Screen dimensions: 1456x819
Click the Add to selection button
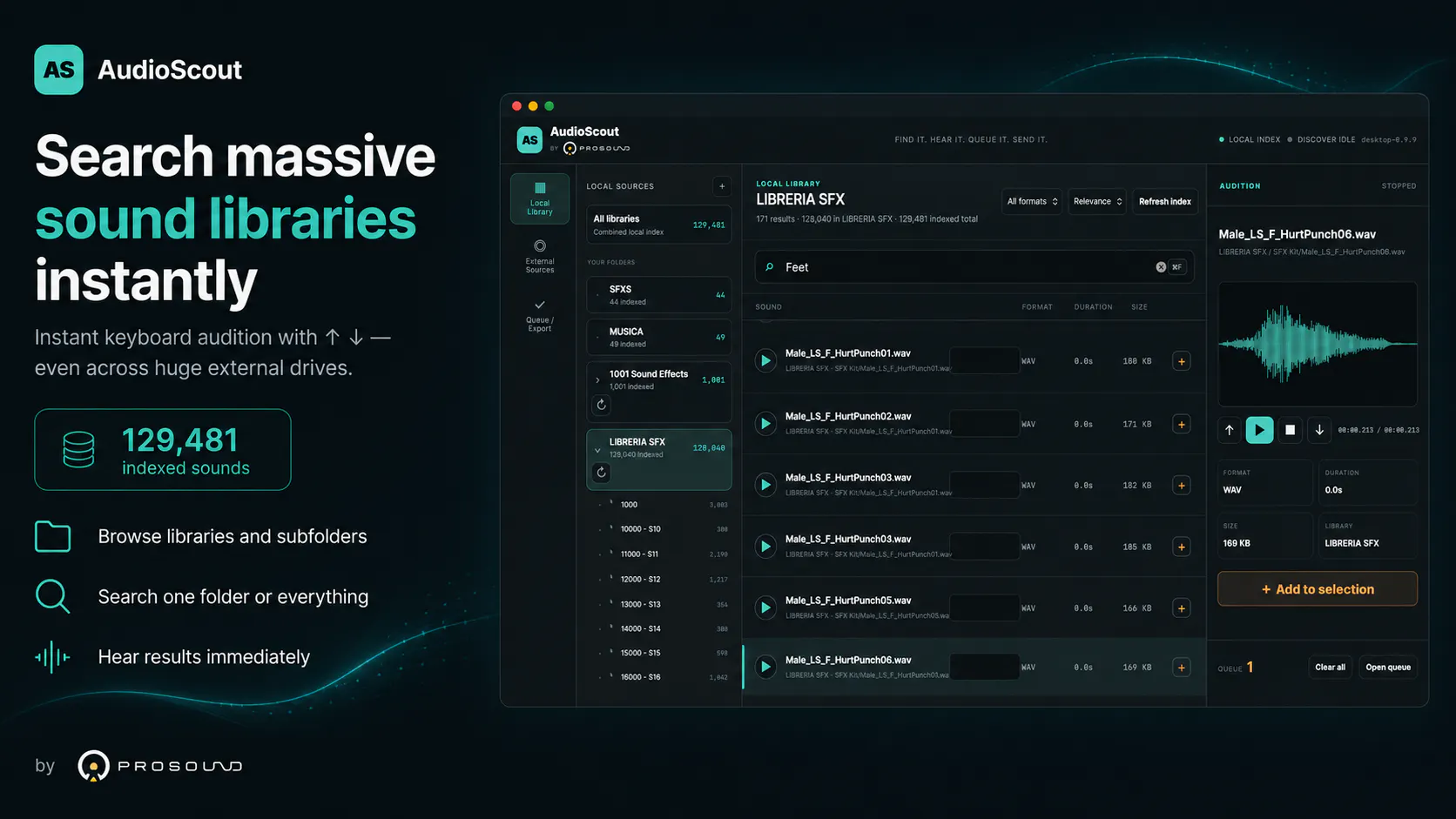[x=1318, y=589]
